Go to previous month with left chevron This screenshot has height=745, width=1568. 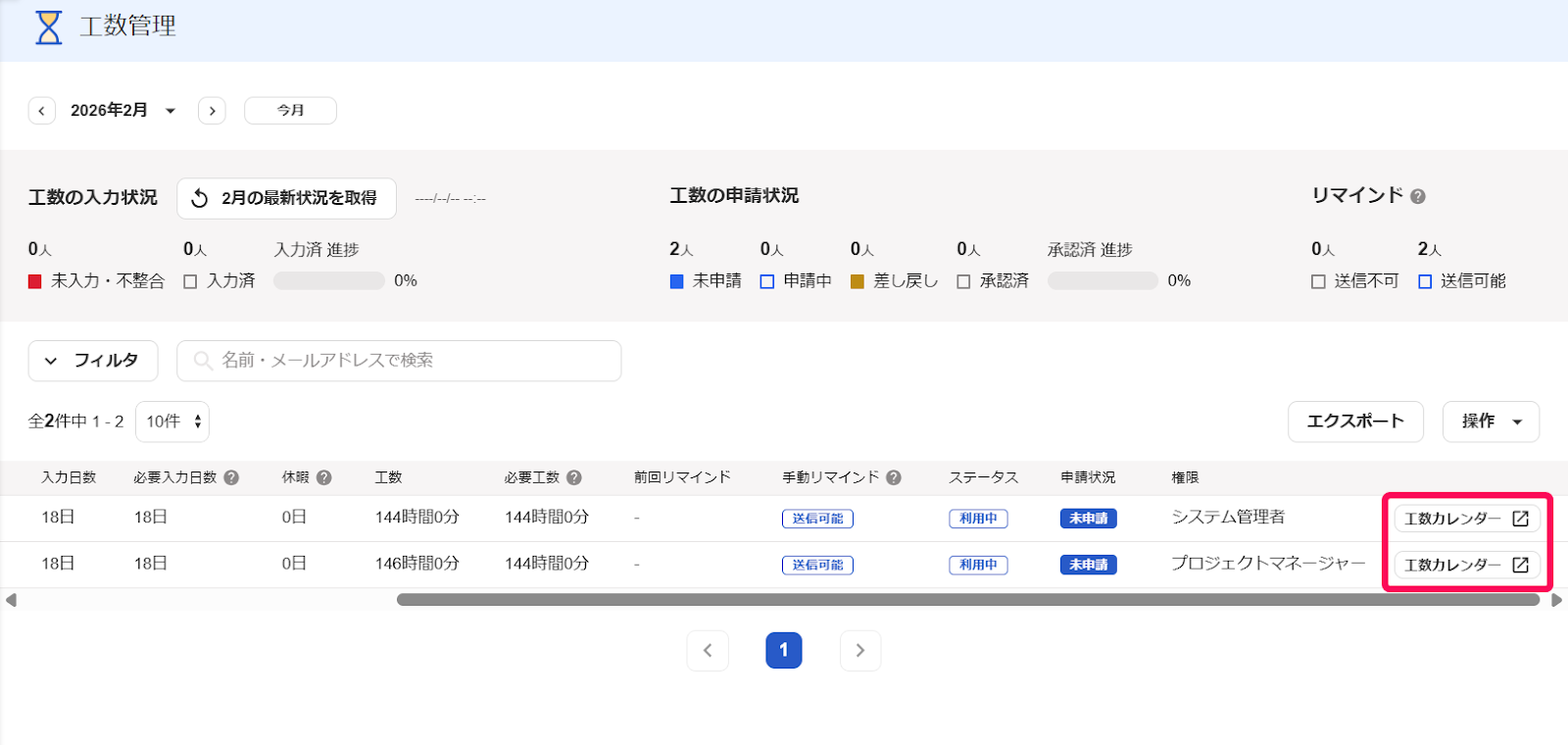41,111
